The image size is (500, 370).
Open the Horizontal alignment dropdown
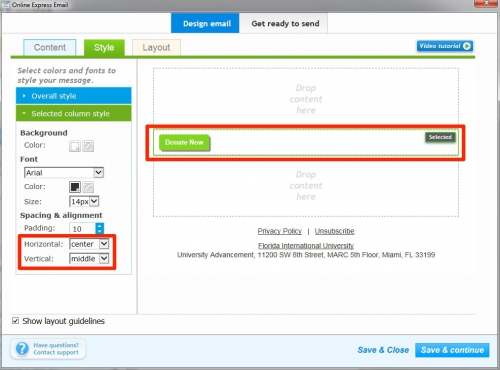89,244
